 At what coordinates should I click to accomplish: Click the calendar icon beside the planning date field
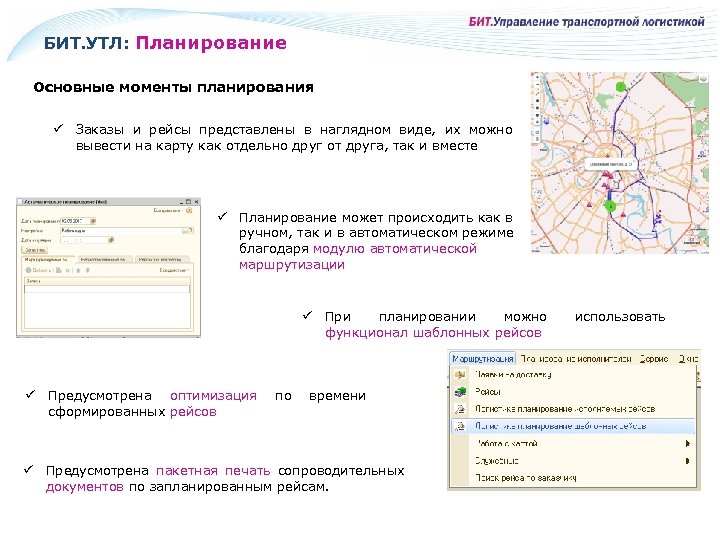[93, 221]
